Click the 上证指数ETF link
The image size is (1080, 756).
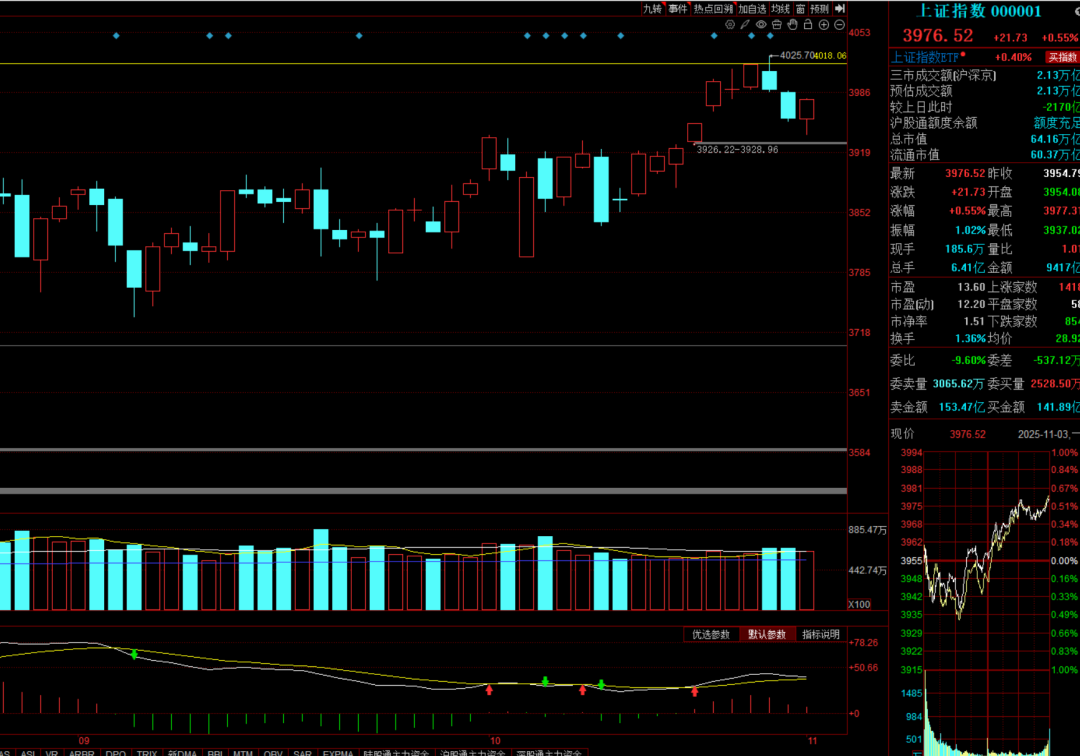coord(925,58)
